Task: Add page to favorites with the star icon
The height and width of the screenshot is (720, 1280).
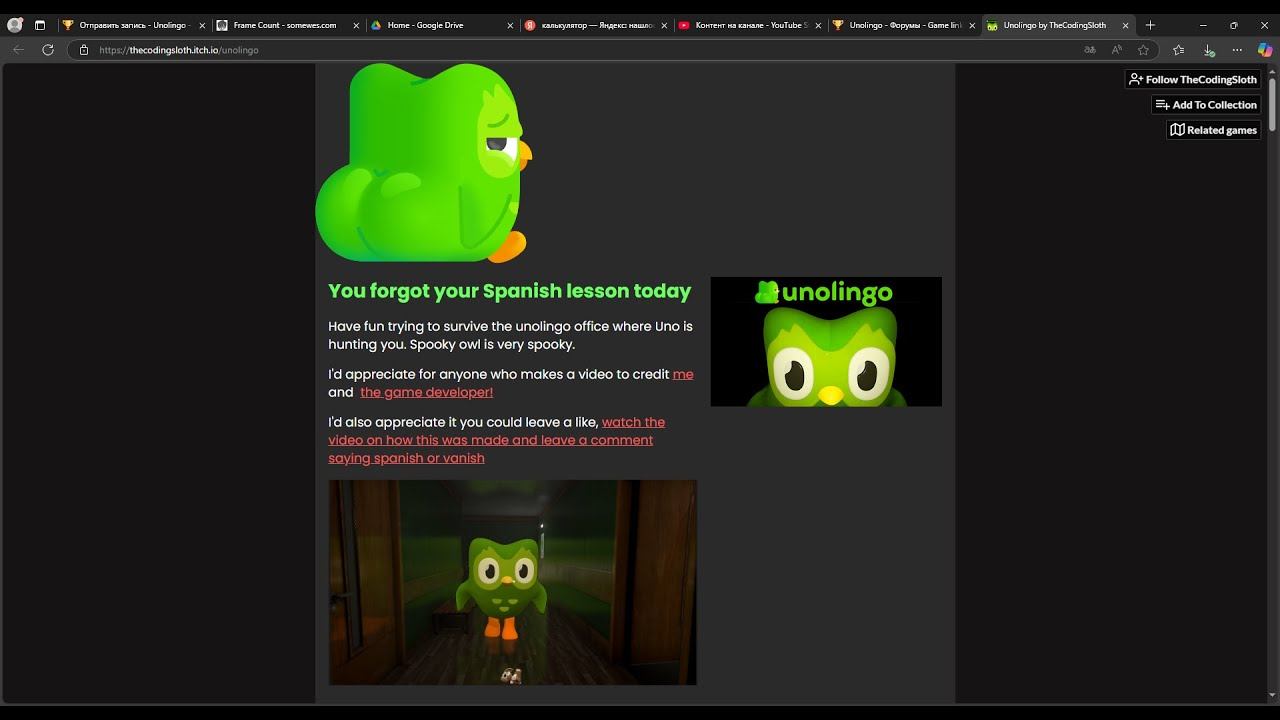Action: [1143, 50]
